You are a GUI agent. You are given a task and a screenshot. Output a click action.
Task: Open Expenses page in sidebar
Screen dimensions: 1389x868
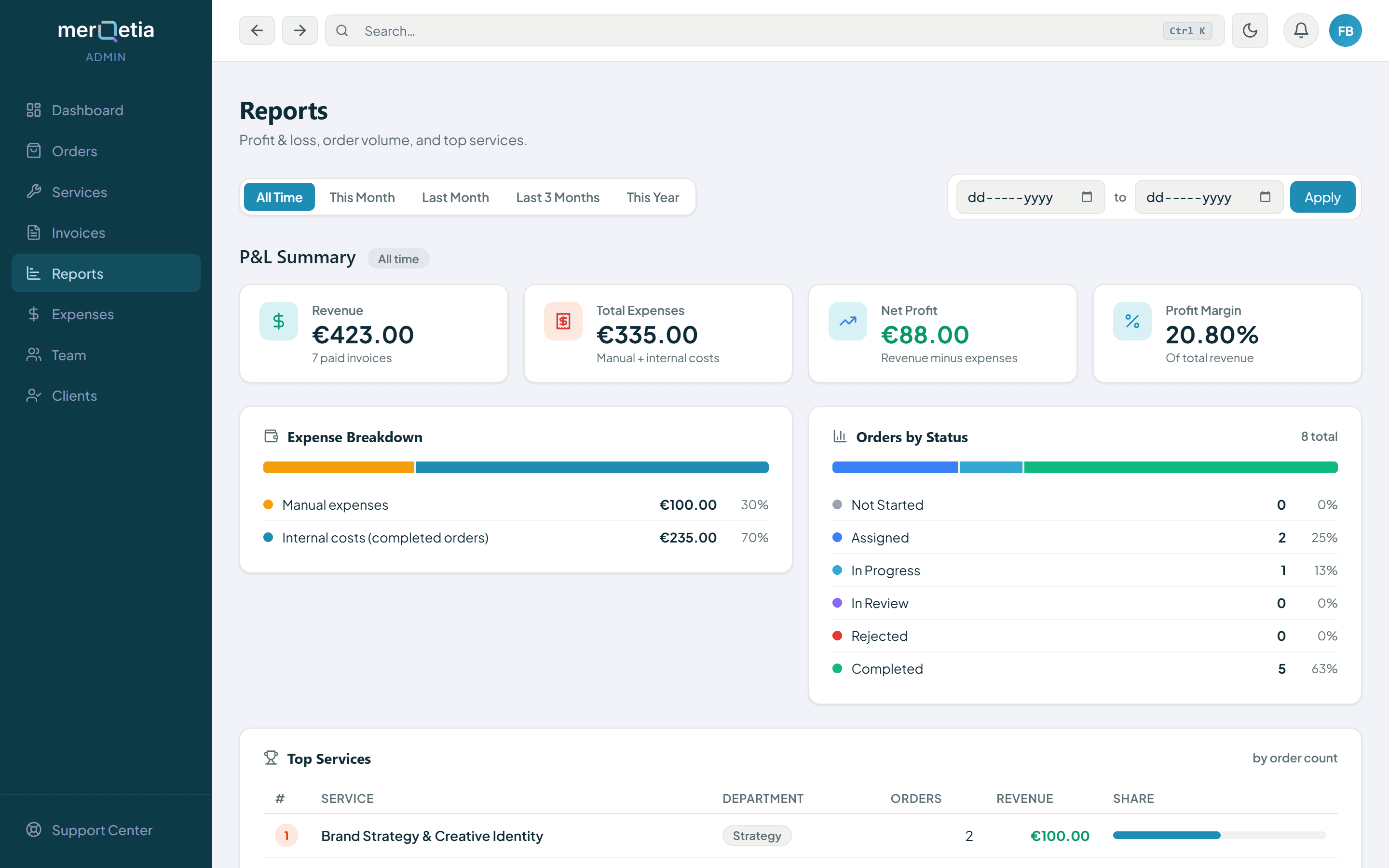pyautogui.click(x=106, y=314)
